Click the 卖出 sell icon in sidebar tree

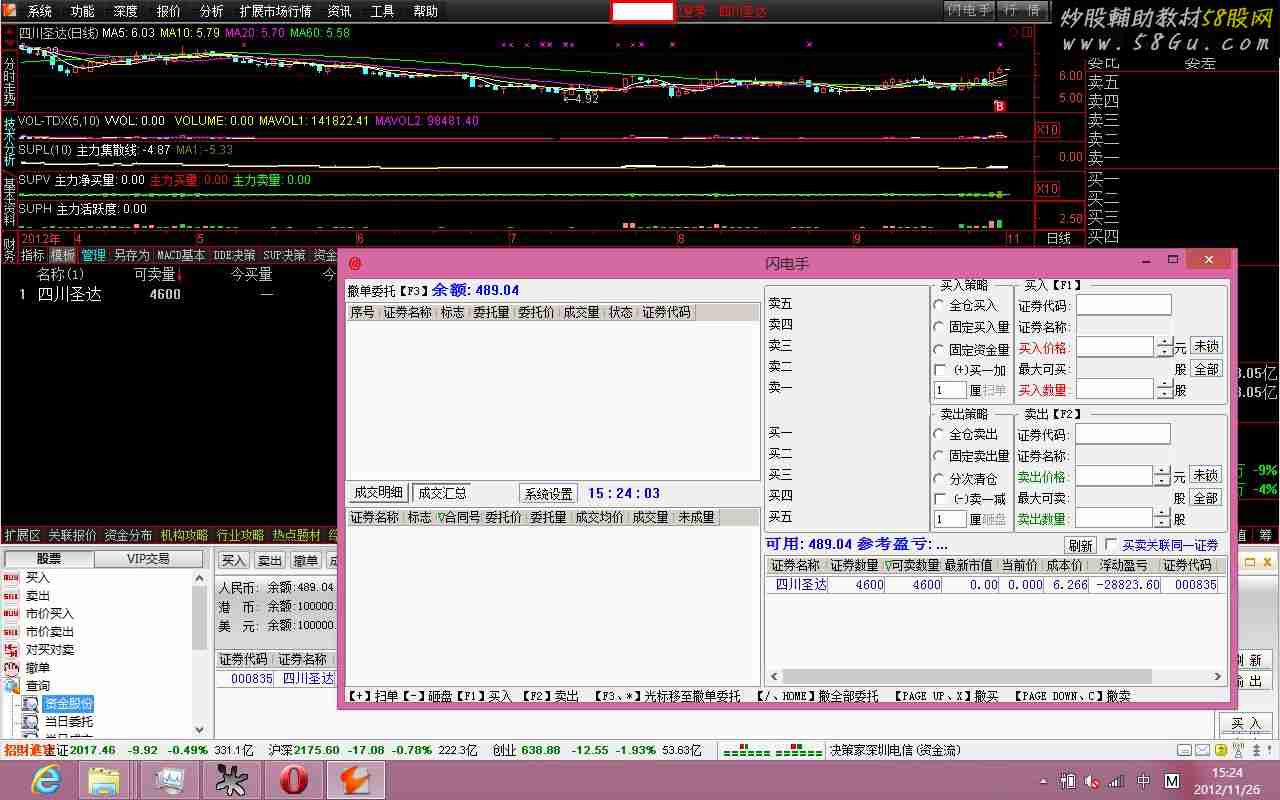[x=11, y=596]
